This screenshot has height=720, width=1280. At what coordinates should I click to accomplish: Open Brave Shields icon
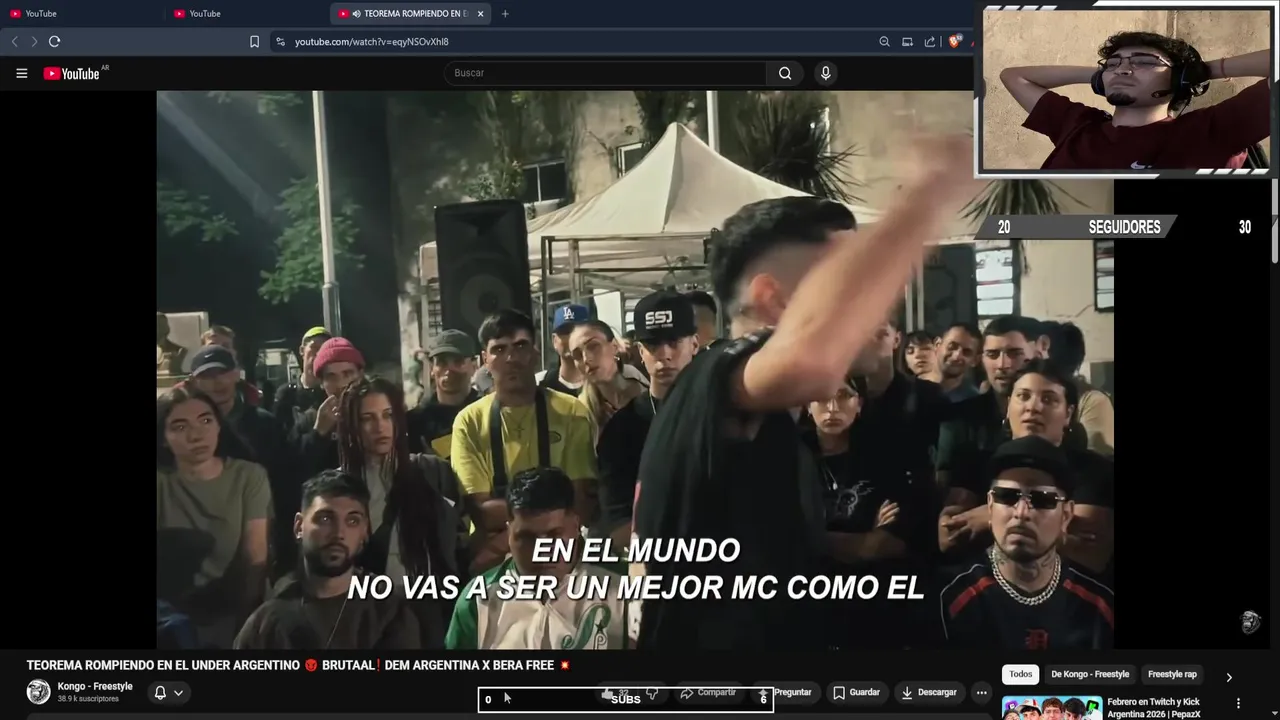(x=954, y=42)
